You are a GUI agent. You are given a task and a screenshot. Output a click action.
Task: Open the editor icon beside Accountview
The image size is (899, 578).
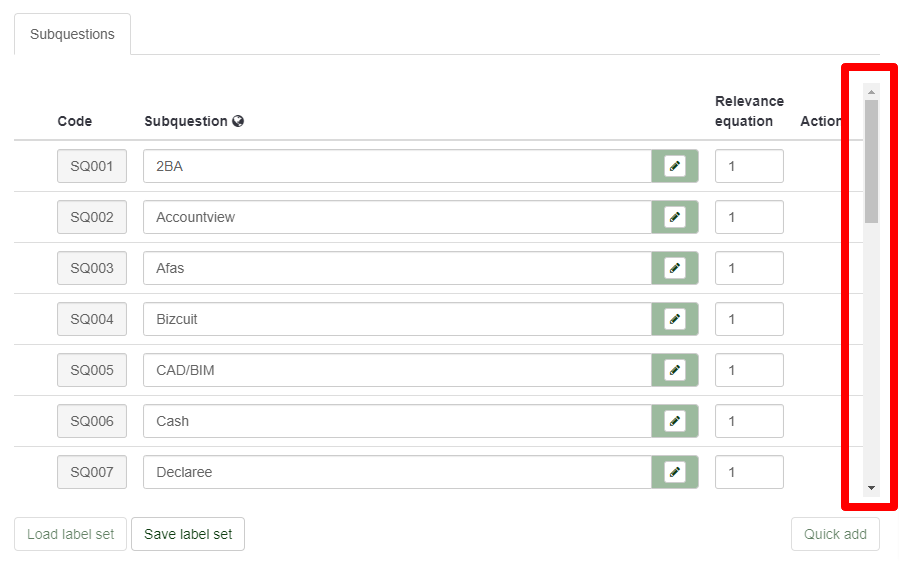(675, 217)
